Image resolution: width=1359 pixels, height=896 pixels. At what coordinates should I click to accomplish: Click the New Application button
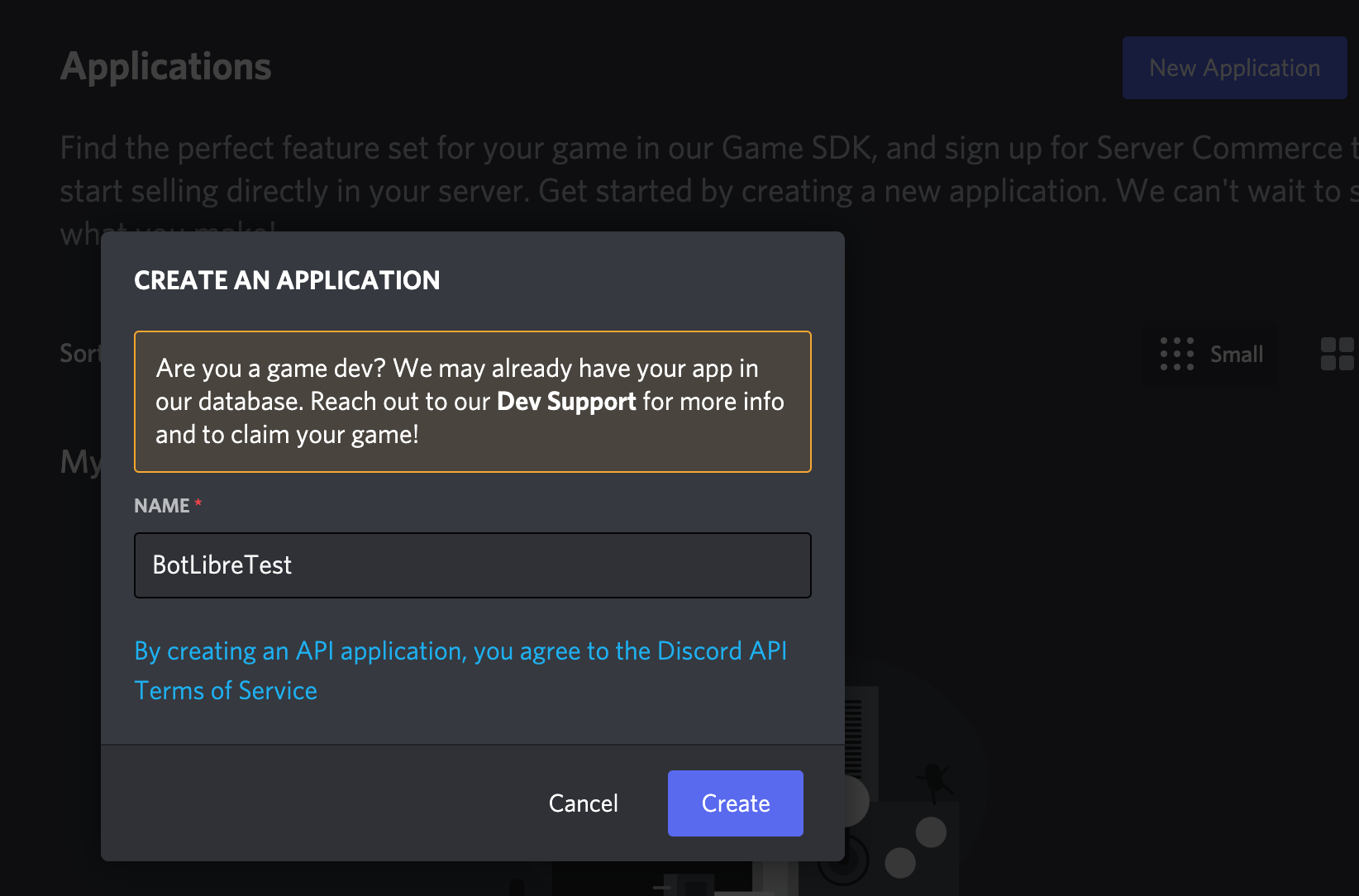1234,68
